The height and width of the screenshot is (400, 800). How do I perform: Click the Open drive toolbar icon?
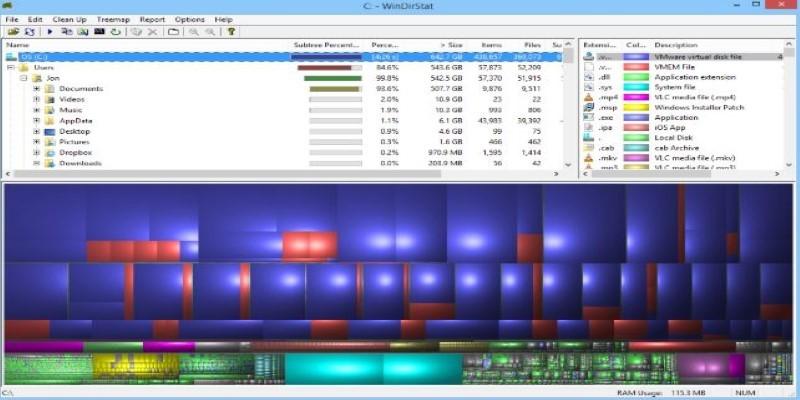click(x=10, y=32)
